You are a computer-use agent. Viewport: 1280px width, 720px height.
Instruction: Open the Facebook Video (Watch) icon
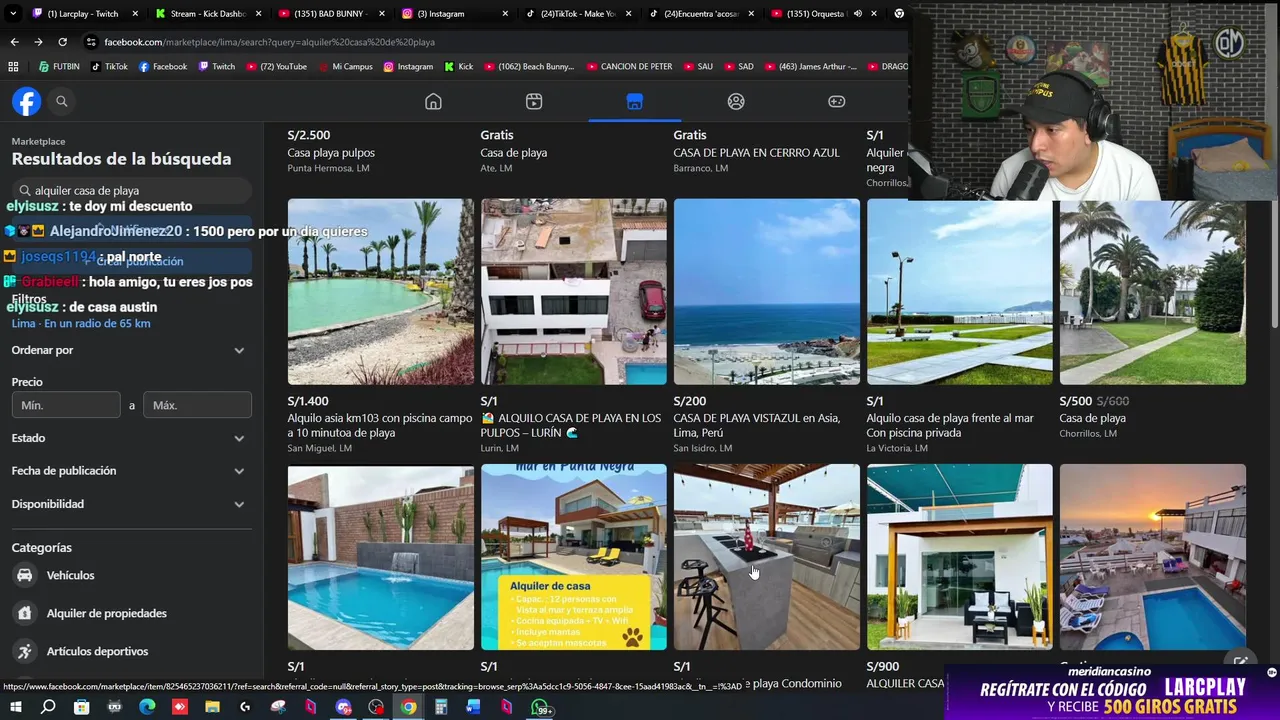tap(534, 101)
